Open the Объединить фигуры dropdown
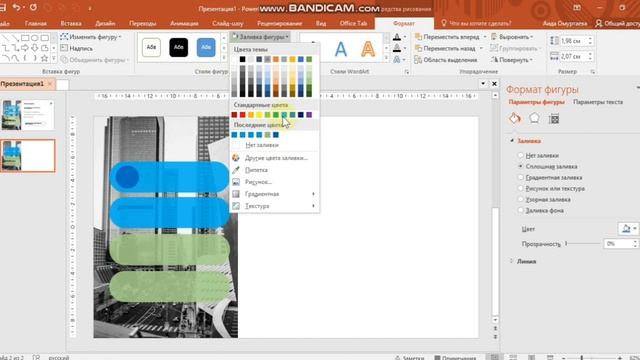Screen dimensions: 640x360 (x=95, y=60)
